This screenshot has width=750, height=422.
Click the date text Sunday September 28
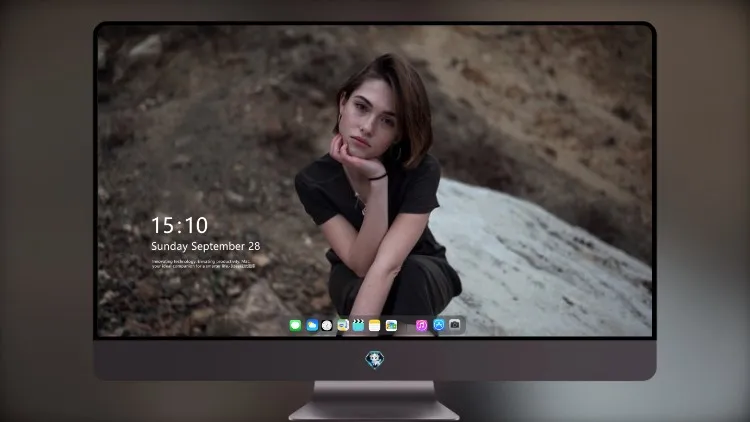[206, 246]
